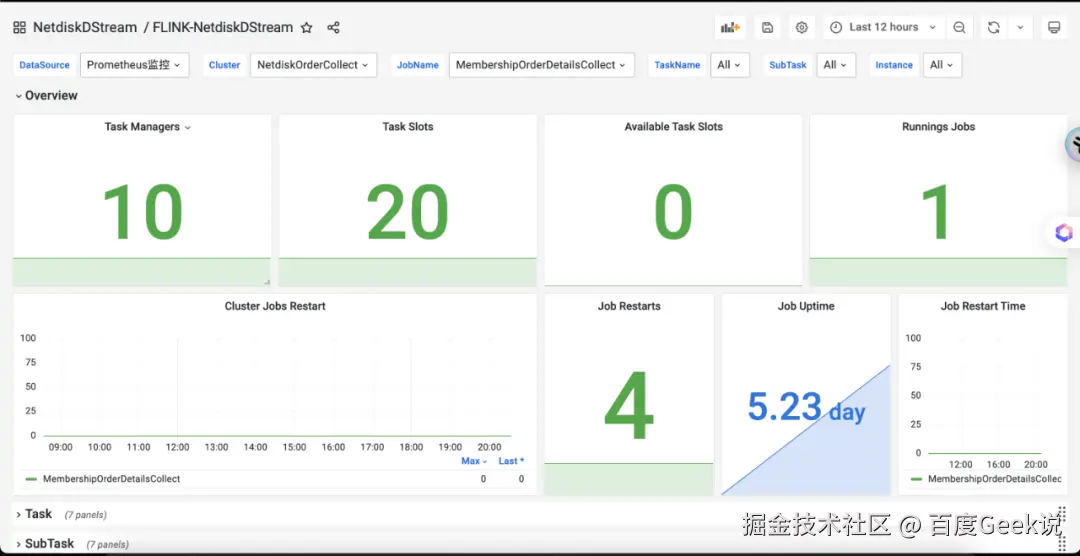
Task: Click the TaskName variable label
Action: pyautogui.click(x=677, y=65)
